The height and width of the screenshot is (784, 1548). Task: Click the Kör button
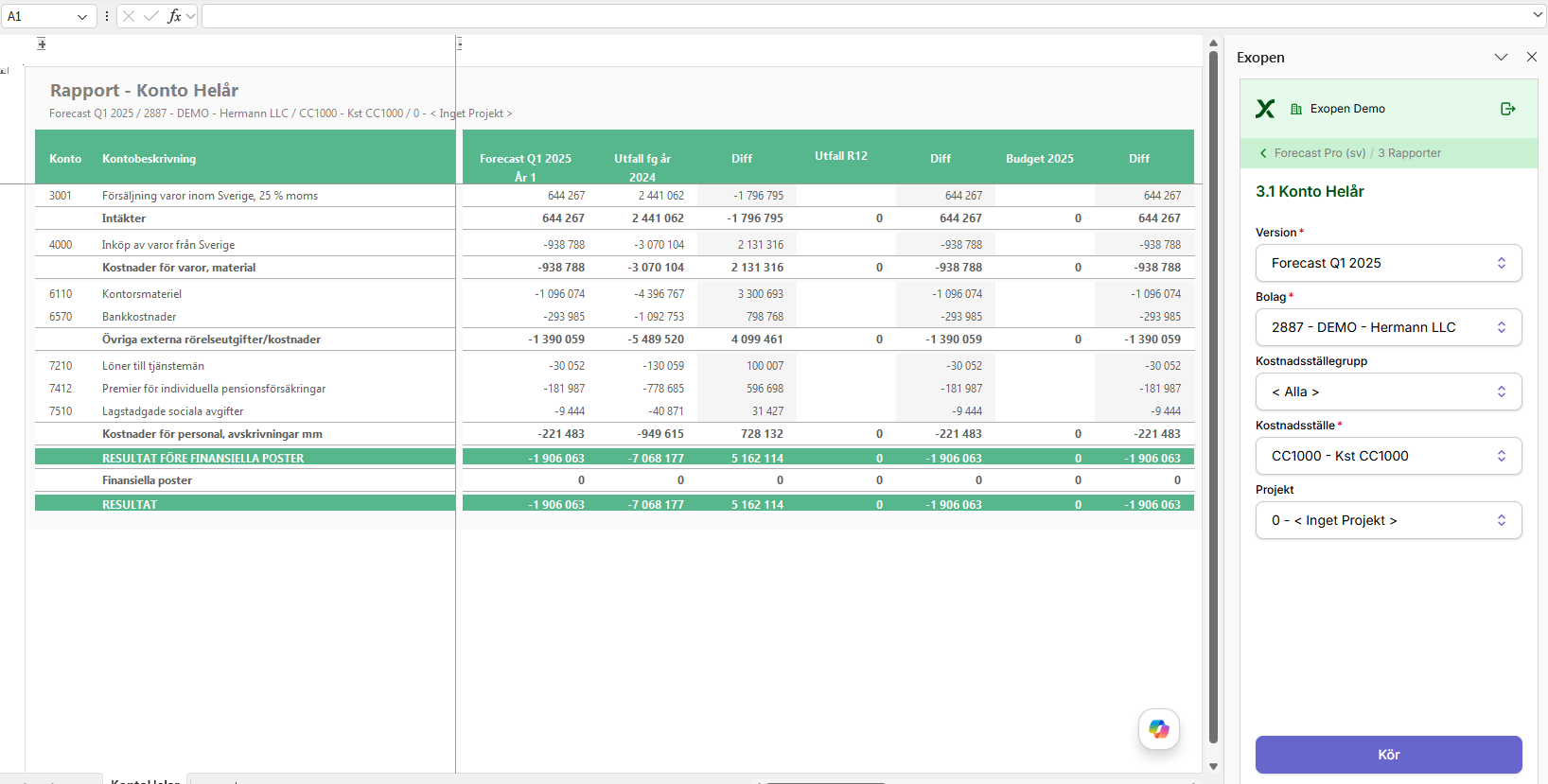click(1389, 755)
